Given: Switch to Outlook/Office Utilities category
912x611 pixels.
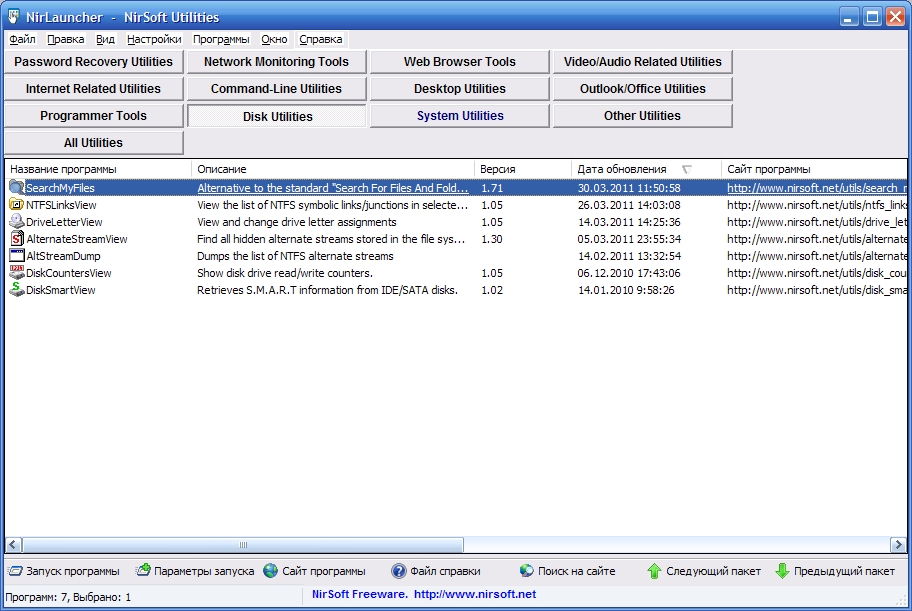Looking at the screenshot, I should (x=642, y=88).
